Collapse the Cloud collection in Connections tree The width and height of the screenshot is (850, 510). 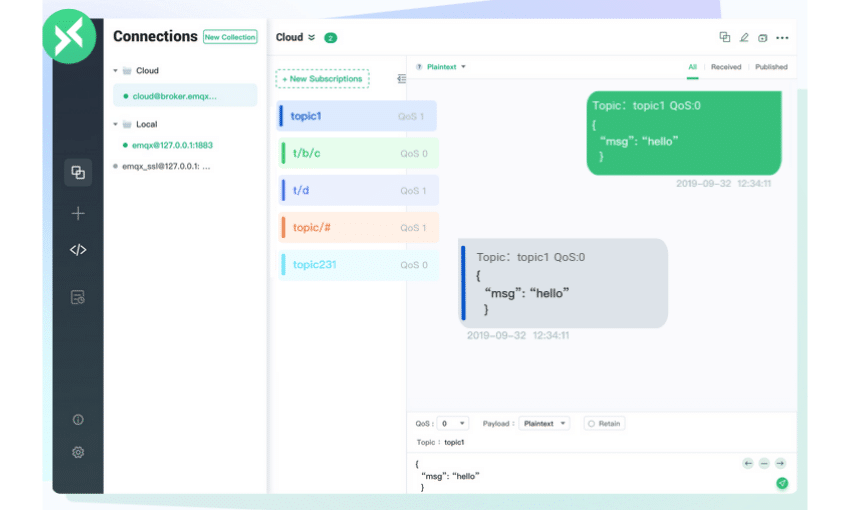tap(116, 71)
